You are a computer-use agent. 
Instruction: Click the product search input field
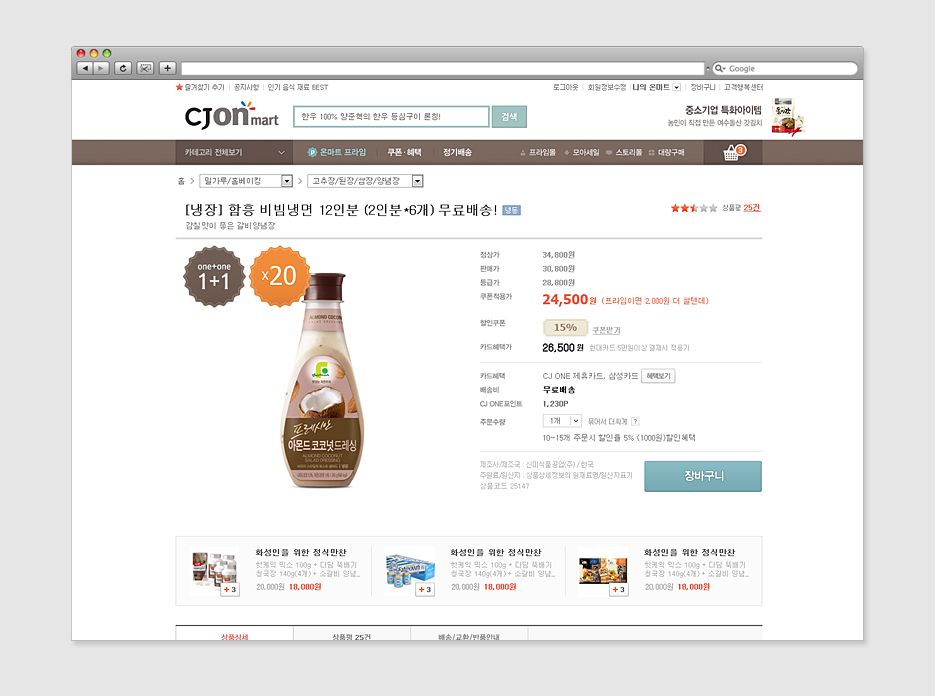coord(391,117)
